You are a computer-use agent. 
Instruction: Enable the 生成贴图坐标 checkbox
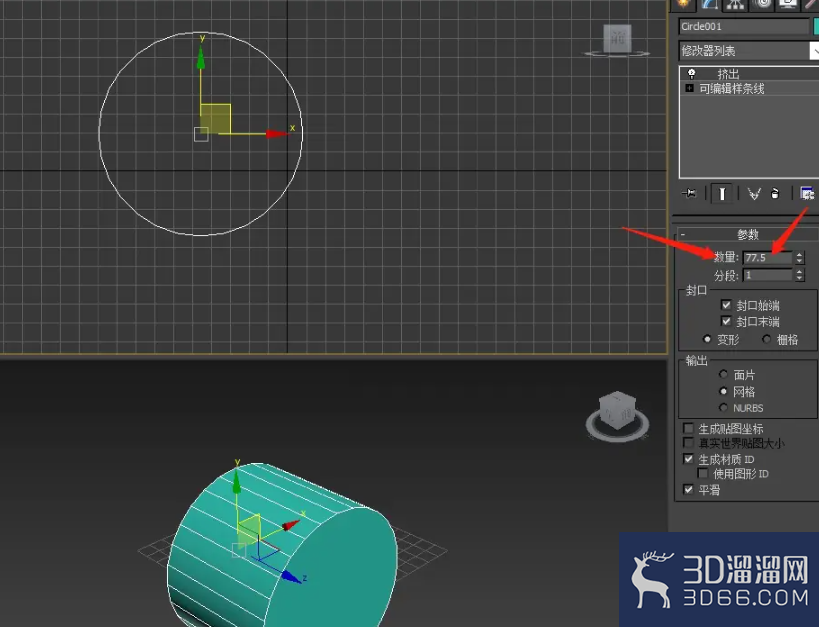coord(688,428)
